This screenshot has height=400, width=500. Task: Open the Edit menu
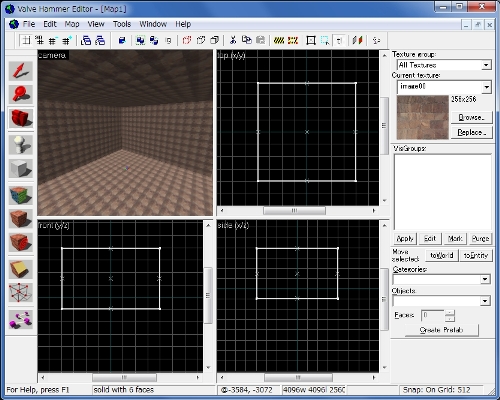[50, 24]
